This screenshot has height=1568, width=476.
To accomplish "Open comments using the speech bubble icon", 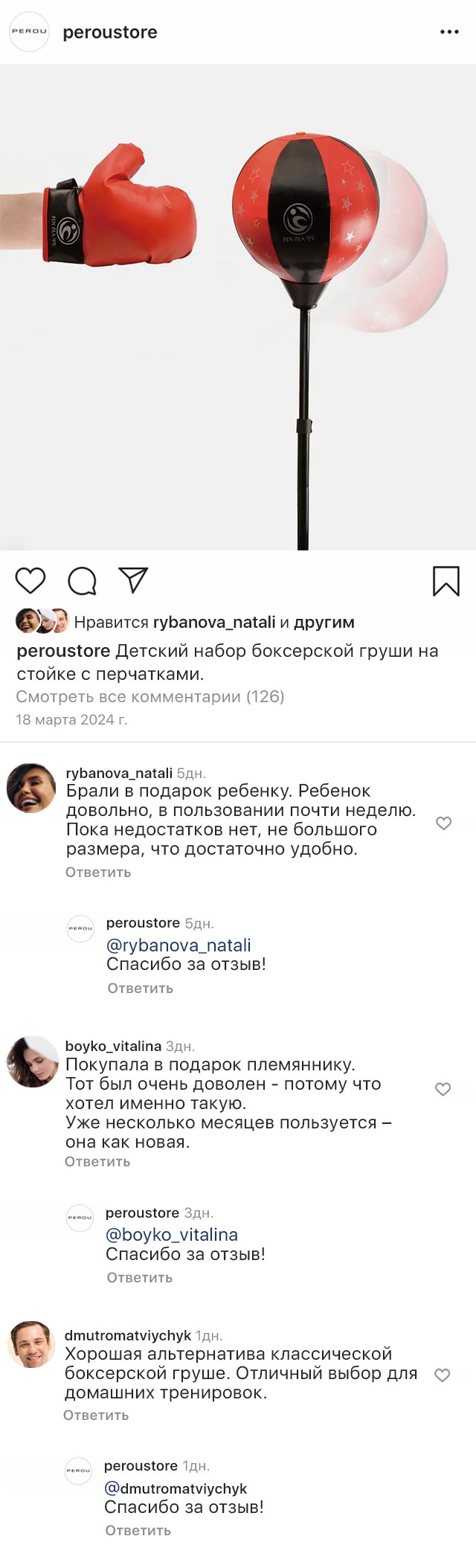I will pos(82,581).
